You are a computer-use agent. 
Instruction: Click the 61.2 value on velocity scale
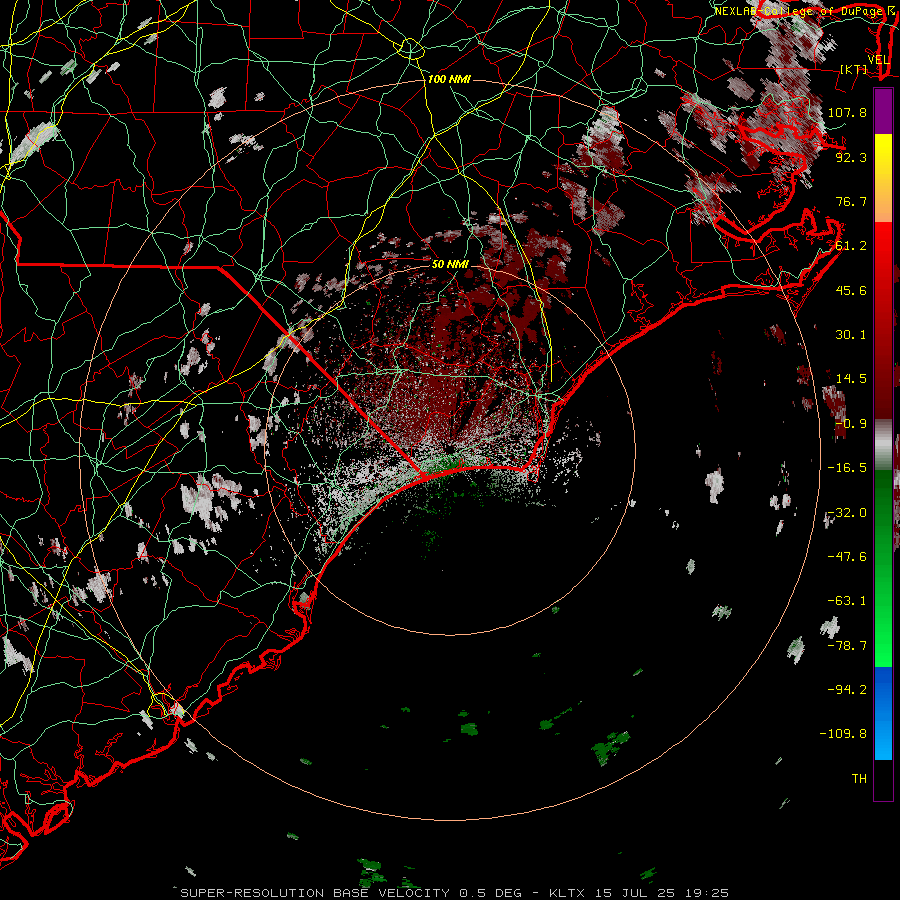tap(851, 246)
